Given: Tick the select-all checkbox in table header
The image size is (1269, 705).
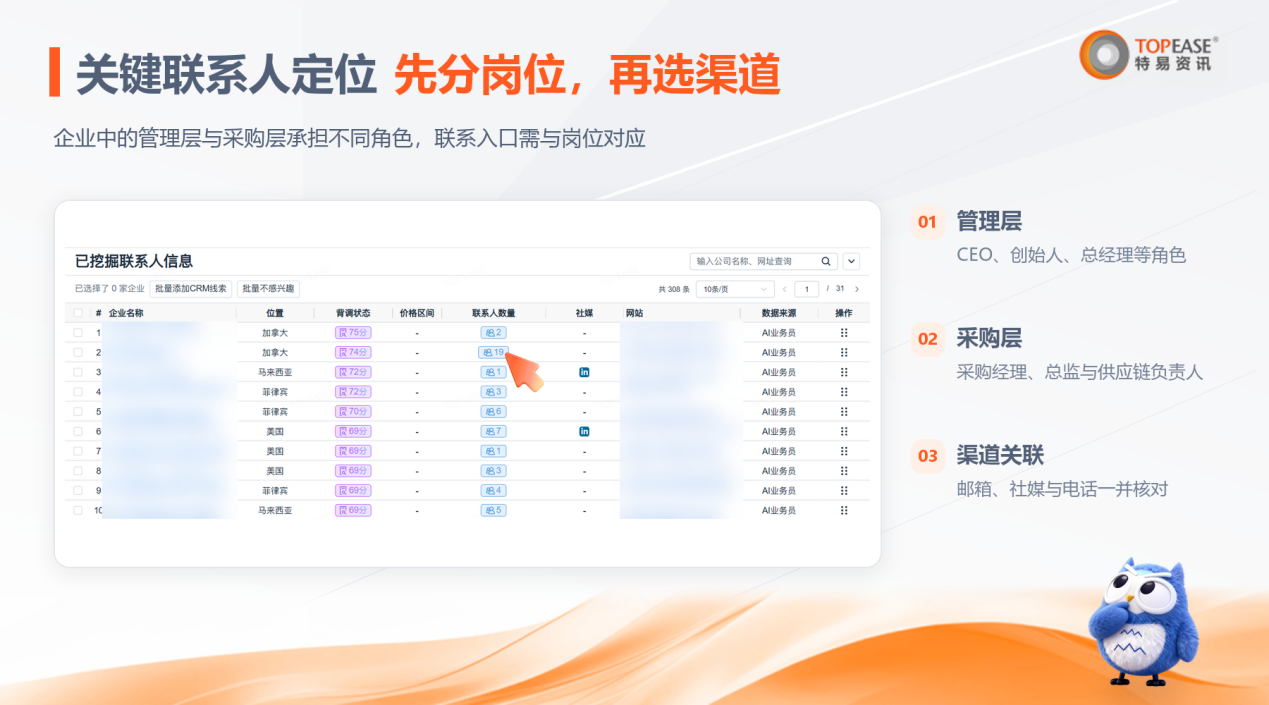Looking at the screenshot, I should click(78, 313).
